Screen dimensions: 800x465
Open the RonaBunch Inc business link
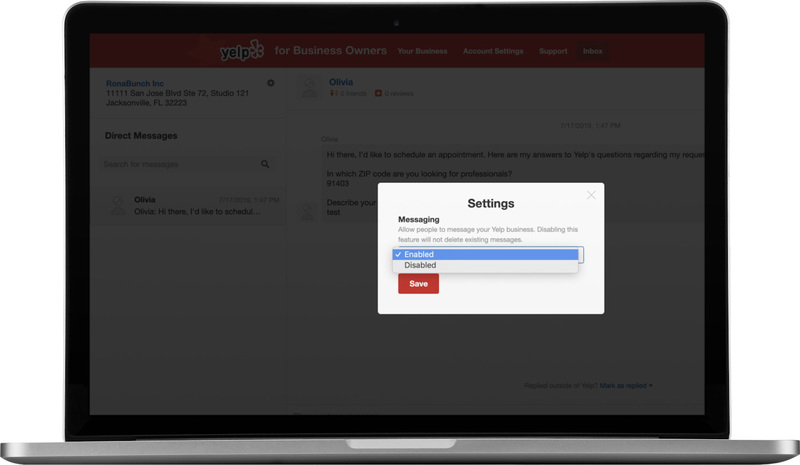tap(135, 83)
